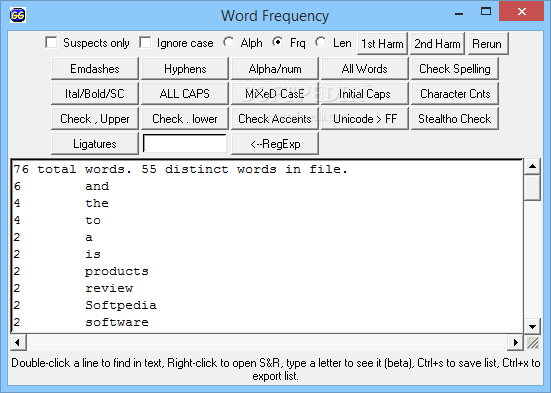The height and width of the screenshot is (393, 551).
Task: Click the window resize grip corner
Action: point(533,342)
